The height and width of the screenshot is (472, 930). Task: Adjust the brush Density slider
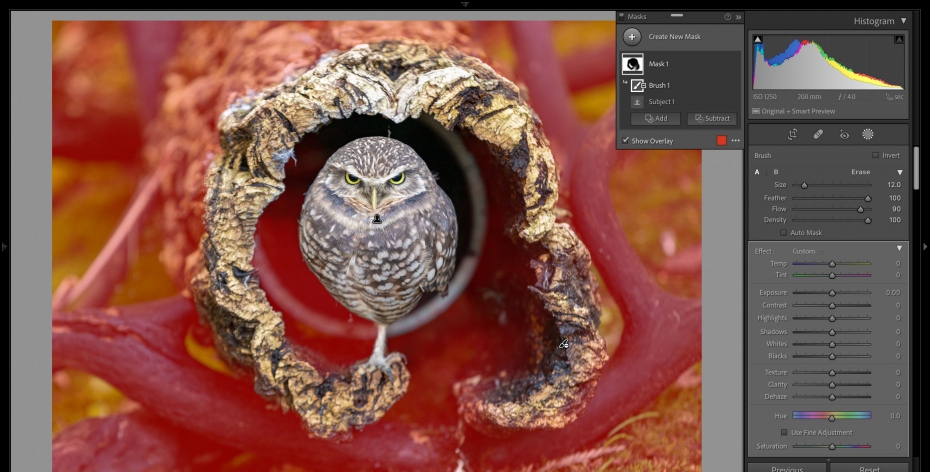coord(832,220)
